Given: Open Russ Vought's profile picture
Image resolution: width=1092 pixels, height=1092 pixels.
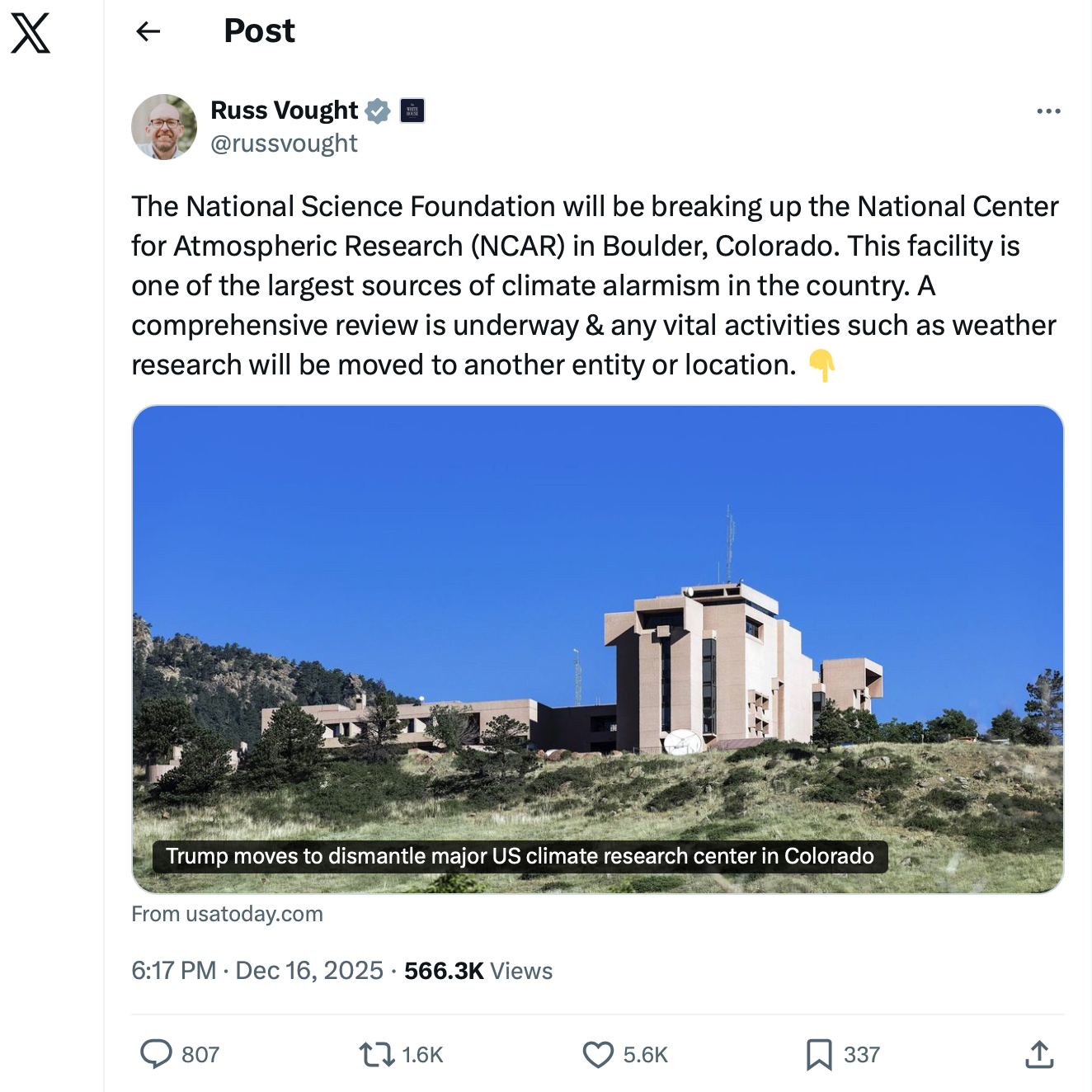Looking at the screenshot, I should [x=164, y=127].
